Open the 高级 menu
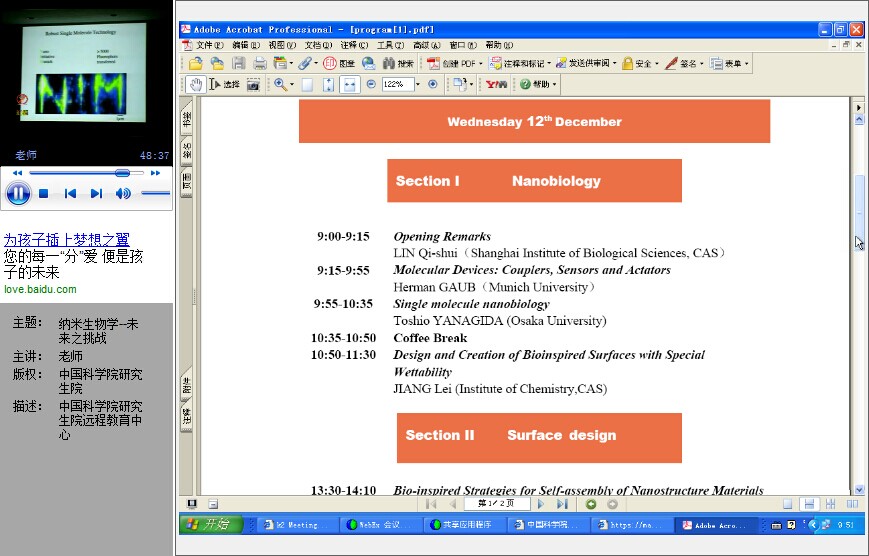 (x=427, y=45)
